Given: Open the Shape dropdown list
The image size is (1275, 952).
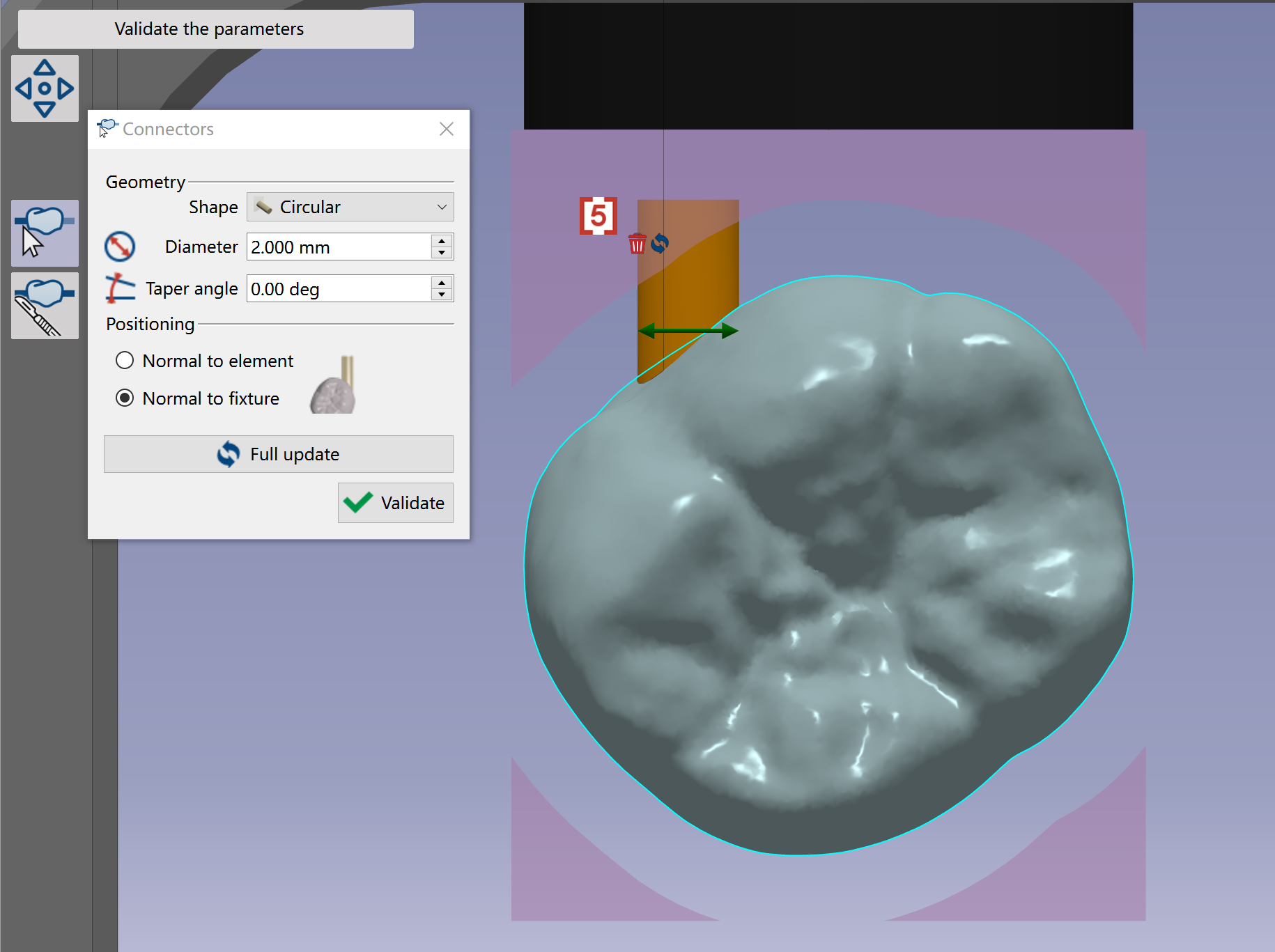Looking at the screenshot, I should click(x=350, y=207).
